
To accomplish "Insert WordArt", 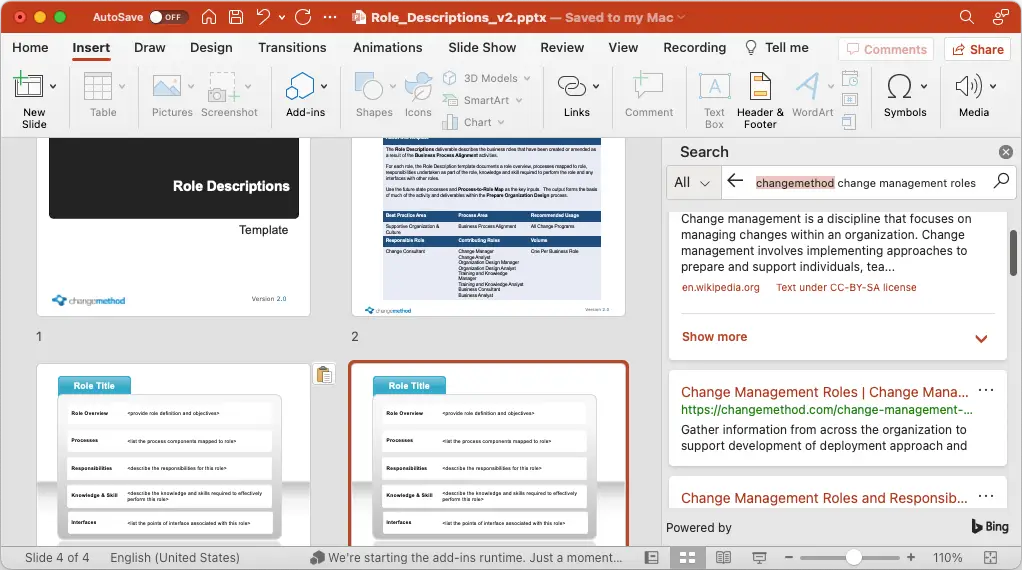I will [x=812, y=95].
